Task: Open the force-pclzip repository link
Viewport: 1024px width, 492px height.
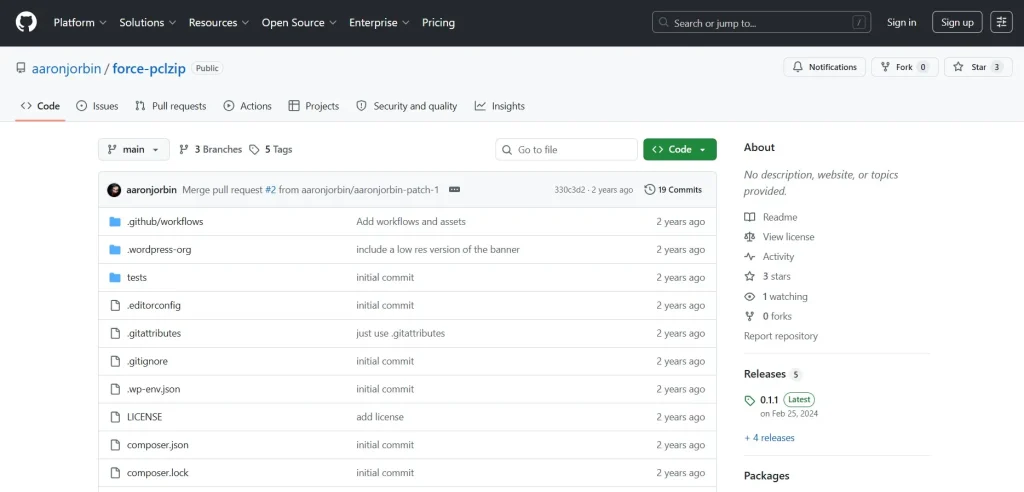Action: coord(150,69)
